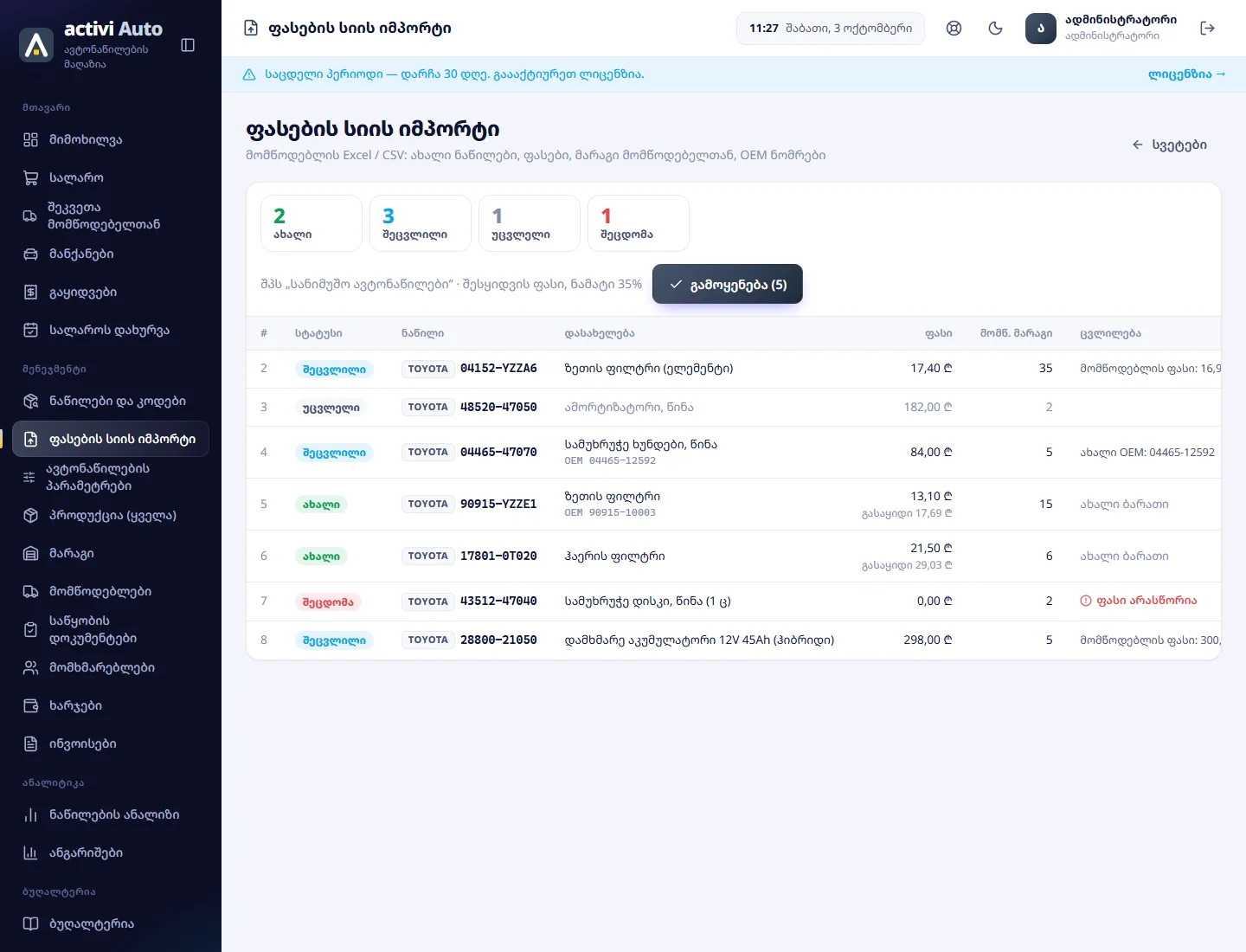Screen dimensions: 1246x952
Task: Open the ადმინისტრატორი user profile
Action: click(x=1101, y=28)
